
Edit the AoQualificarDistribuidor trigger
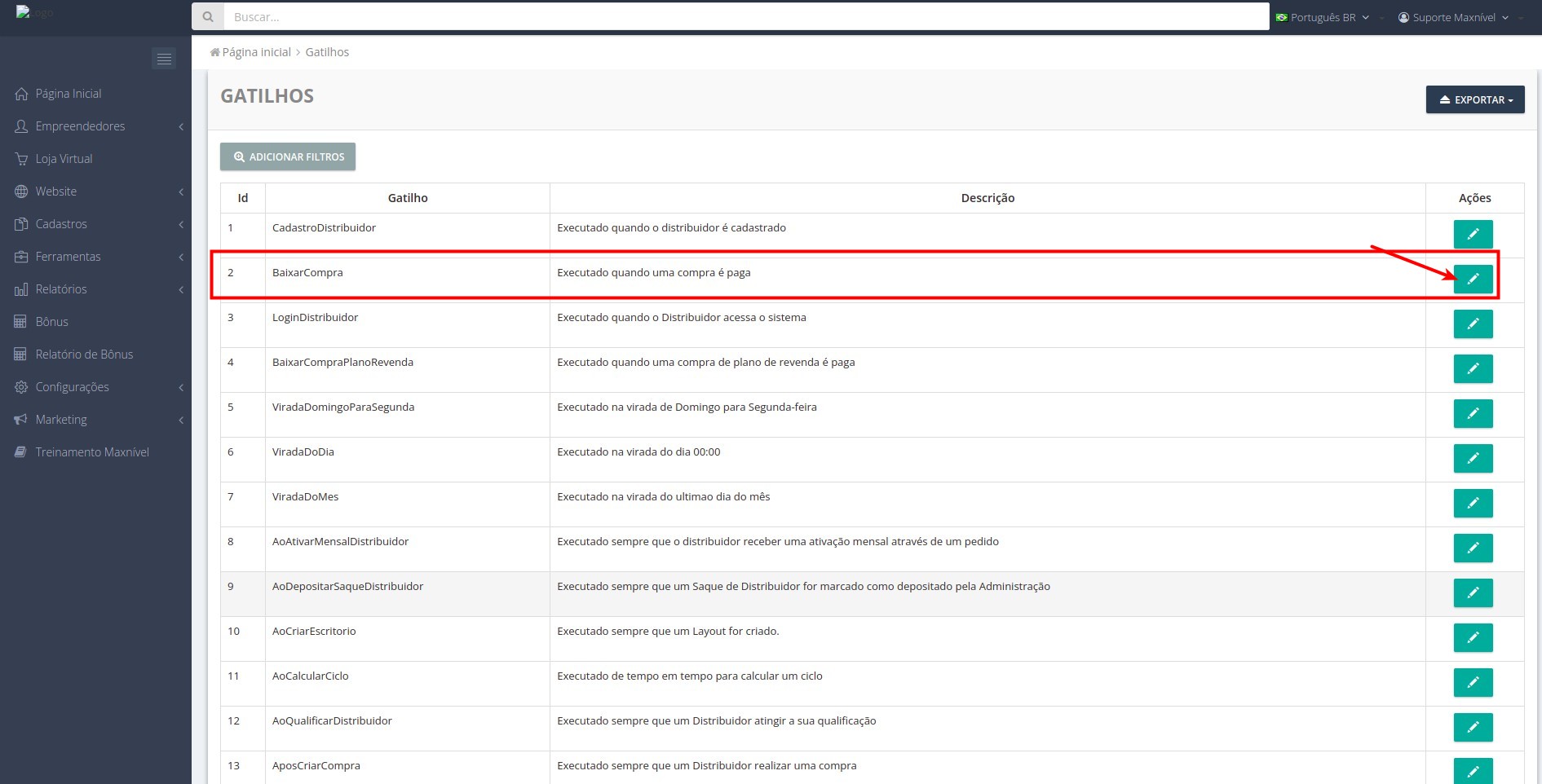click(1473, 728)
